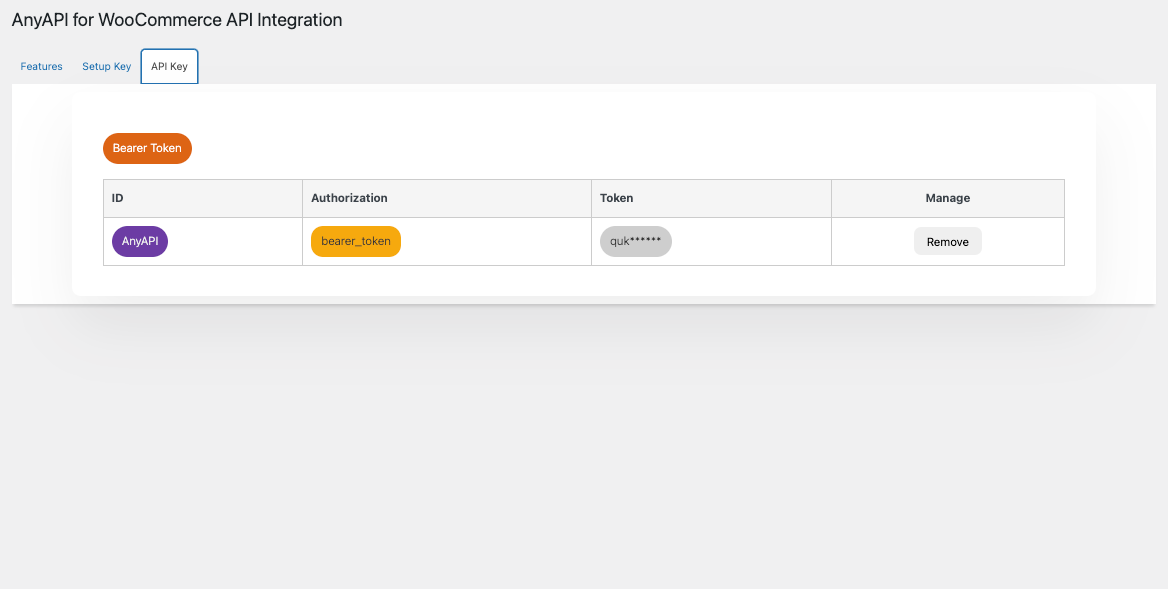
Task: Click the ID column header
Action: [118, 199]
